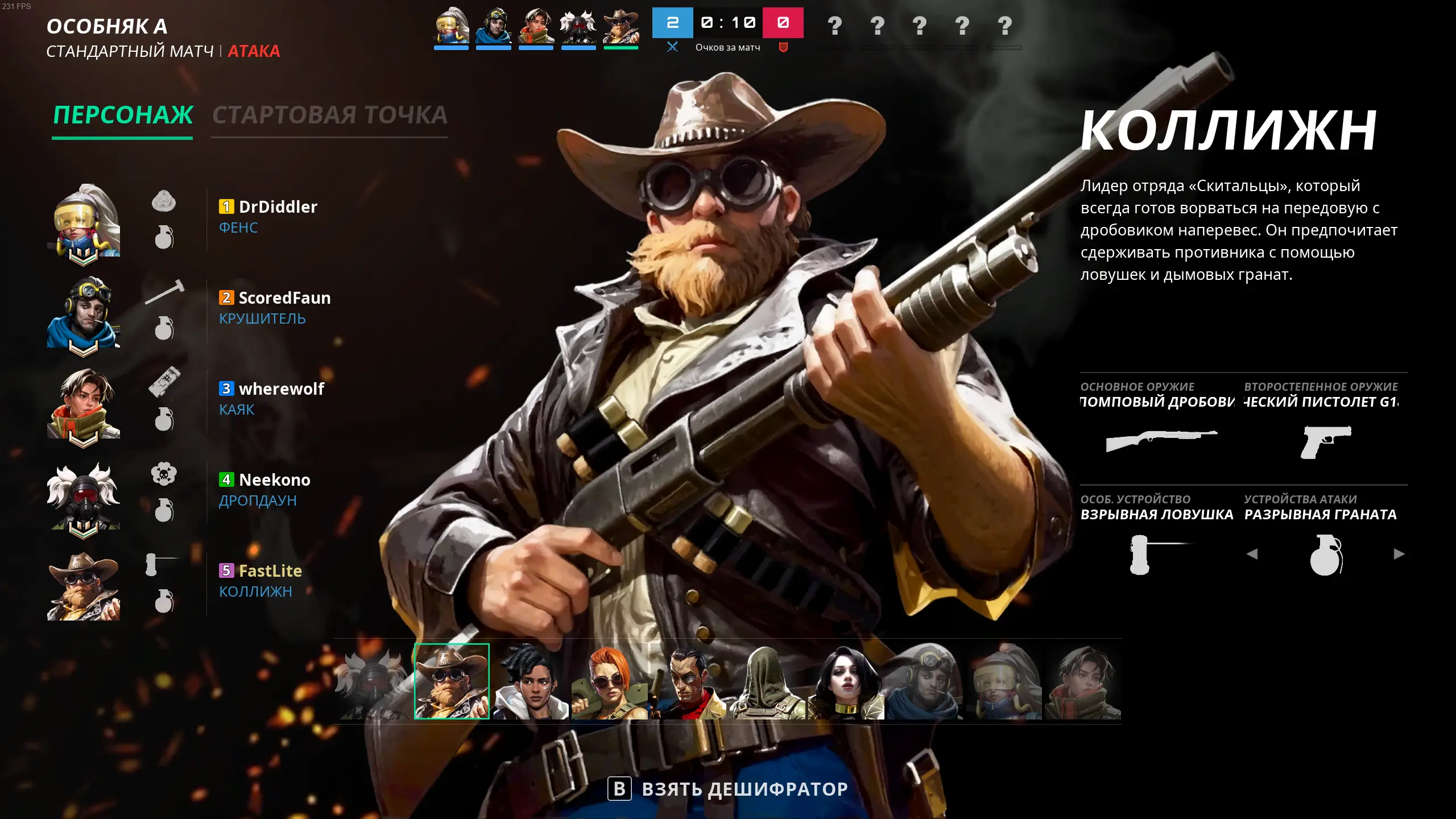
Task: Click FastLite's trap device icon
Action: coord(162,564)
